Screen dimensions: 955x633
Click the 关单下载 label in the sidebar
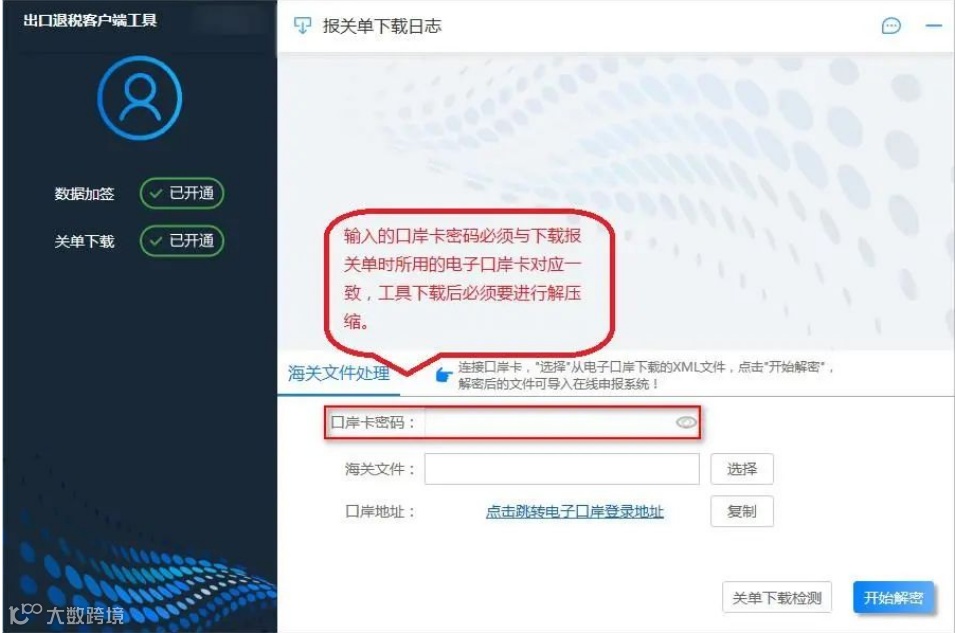[x=84, y=241]
